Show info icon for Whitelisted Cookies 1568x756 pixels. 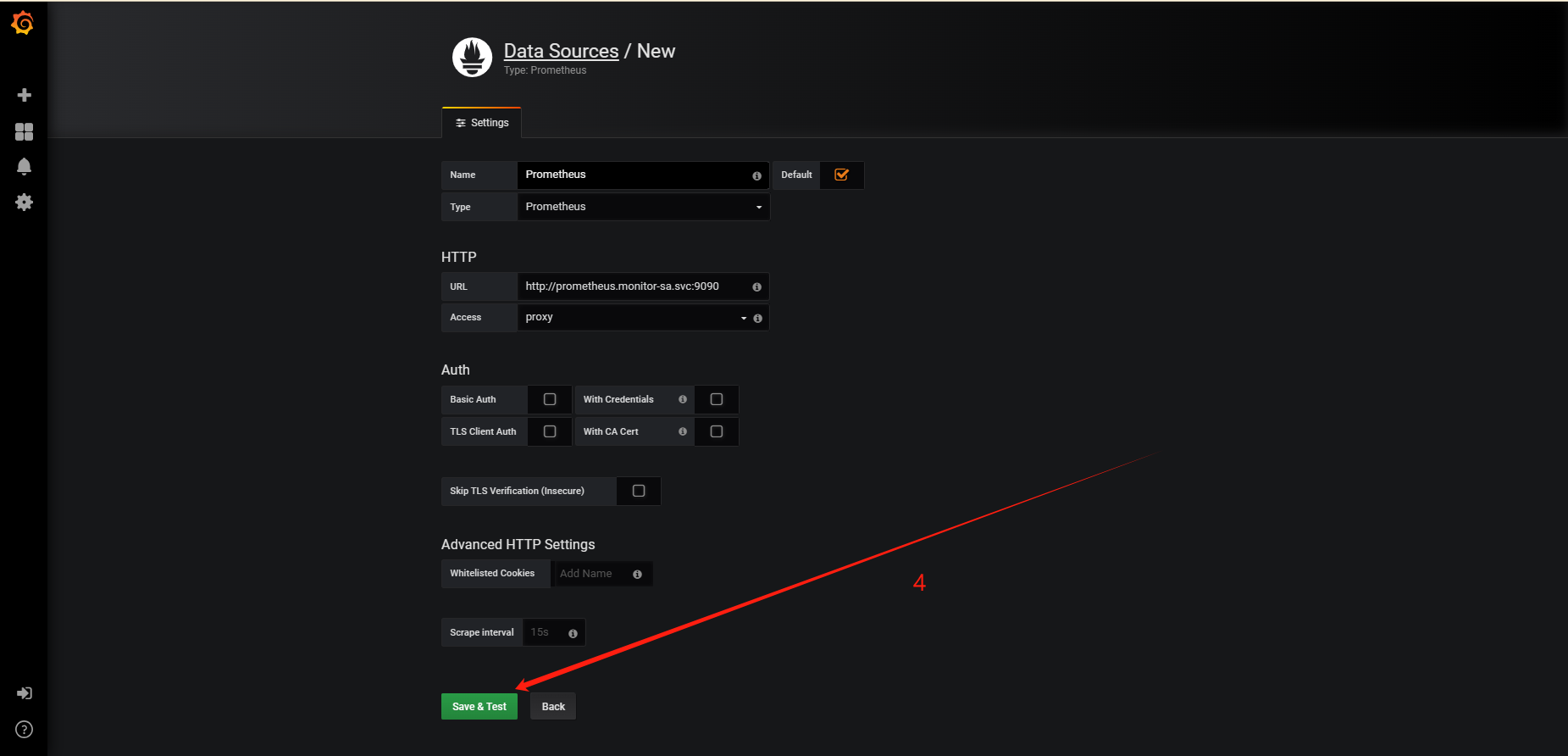[637, 575]
